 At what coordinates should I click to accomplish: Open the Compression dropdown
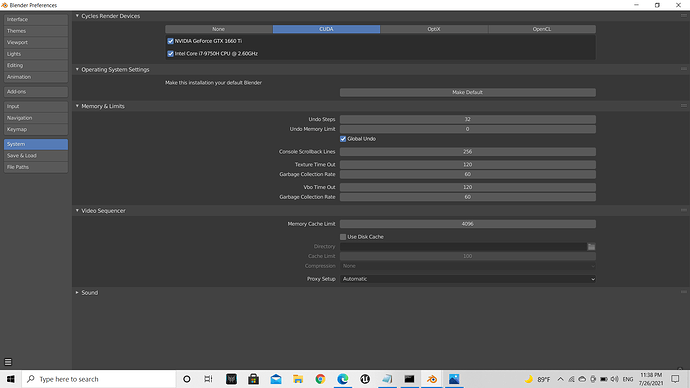pos(468,266)
